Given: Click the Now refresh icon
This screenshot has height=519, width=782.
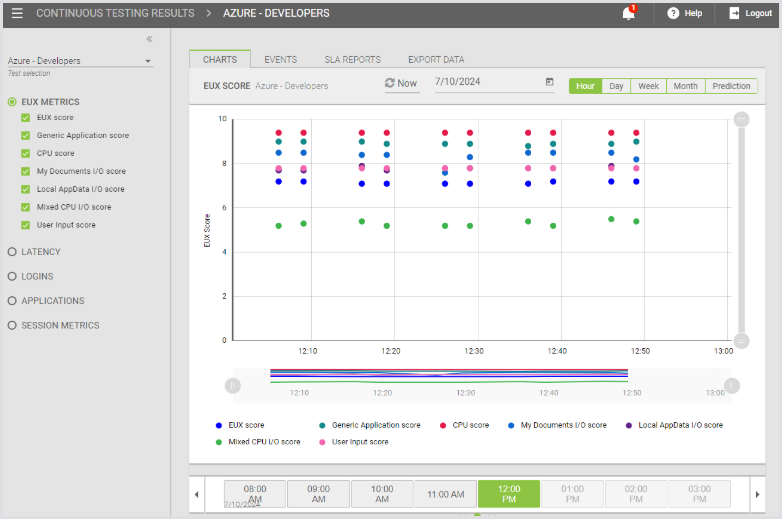Looking at the screenshot, I should point(390,84).
